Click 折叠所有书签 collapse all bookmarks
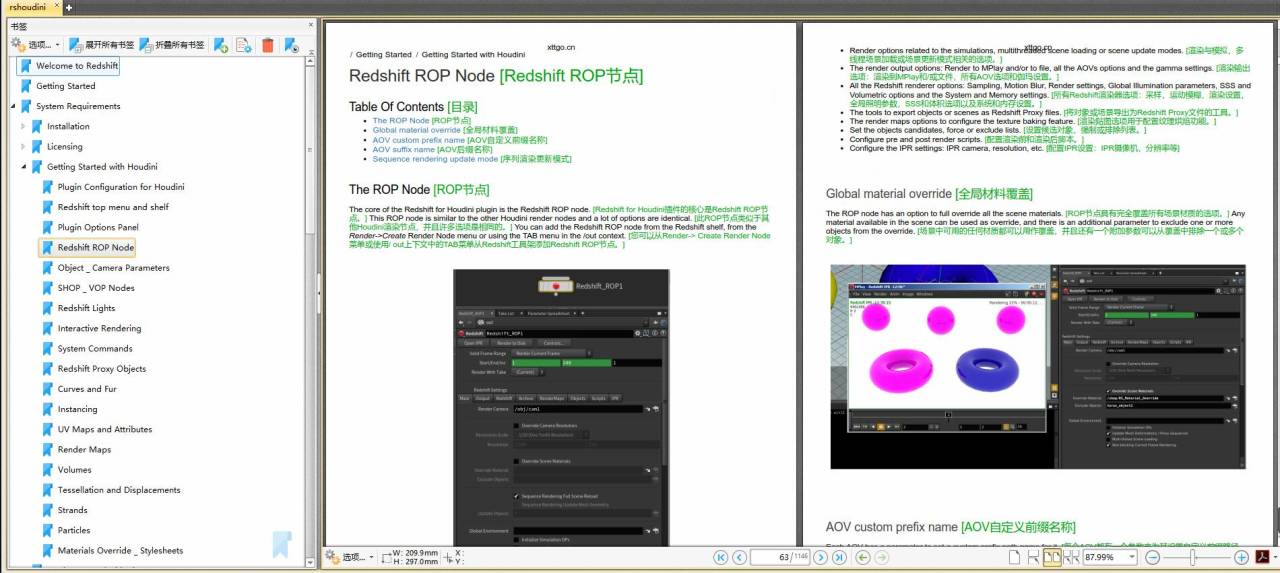Screen dimensions: 1280x573 (x=172, y=45)
